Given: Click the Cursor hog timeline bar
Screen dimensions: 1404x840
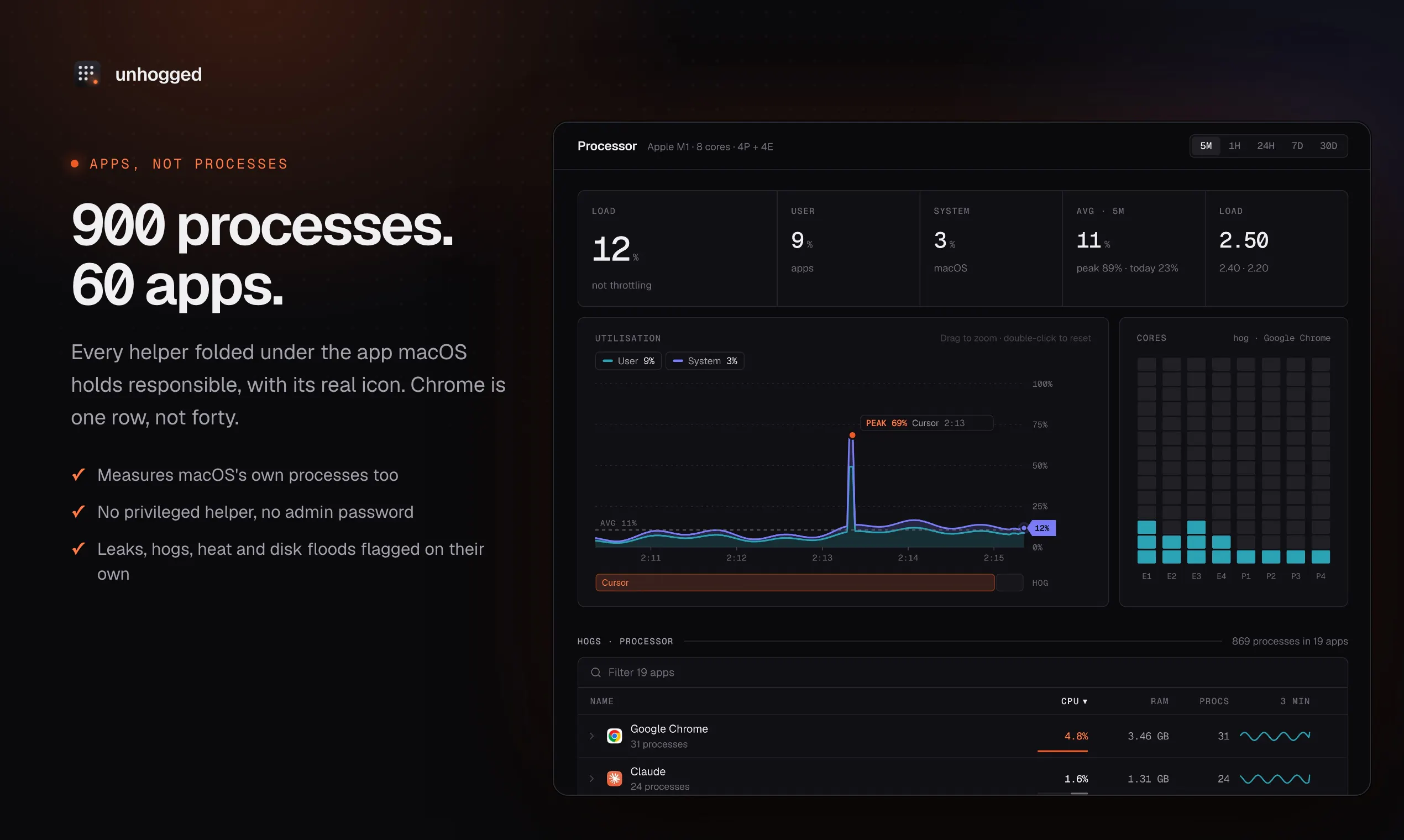Looking at the screenshot, I should pos(795,582).
